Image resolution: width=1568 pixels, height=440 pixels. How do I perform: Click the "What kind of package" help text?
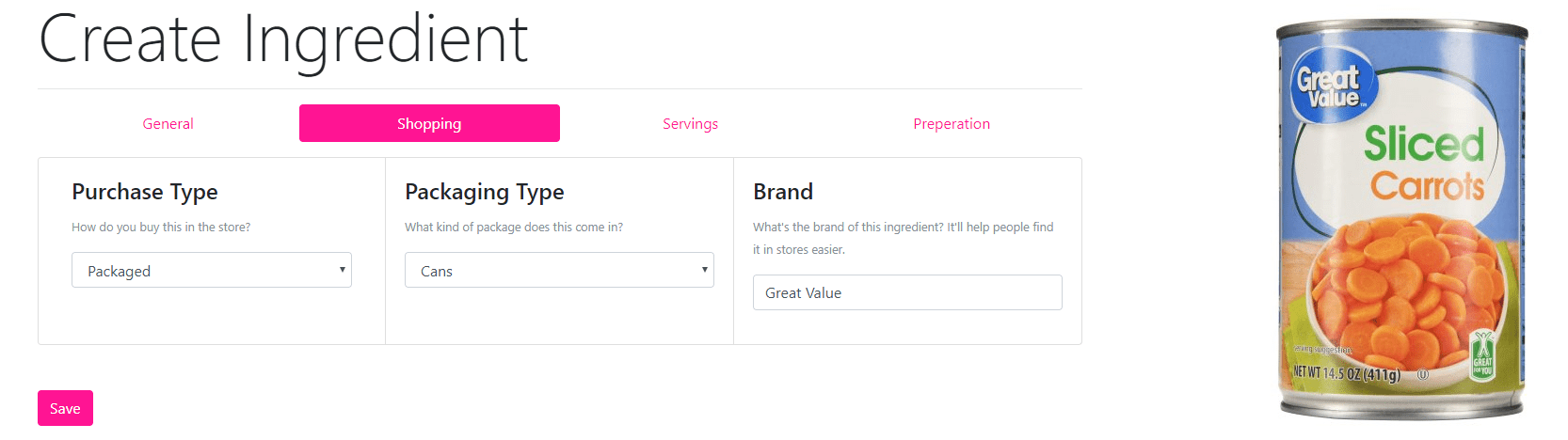pos(514,228)
